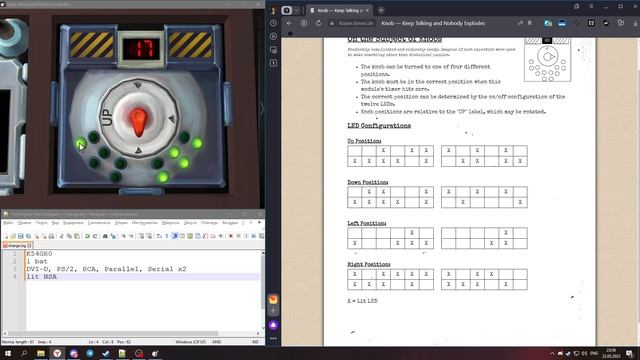
Task: Click the Paste icon in Notepad++ toolbar
Action: coord(76,236)
